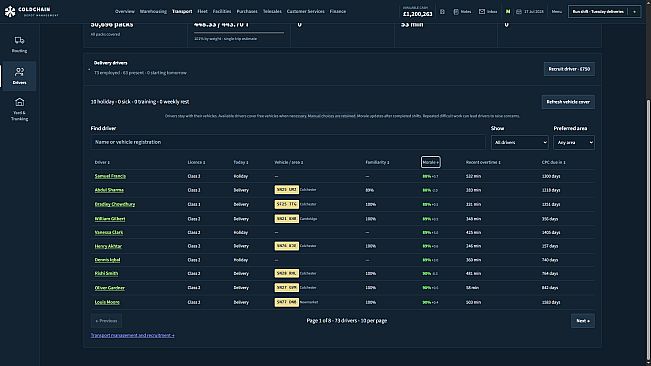The width and height of the screenshot is (651, 366).
Task: Open the top-bar Menu
Action: point(557,12)
